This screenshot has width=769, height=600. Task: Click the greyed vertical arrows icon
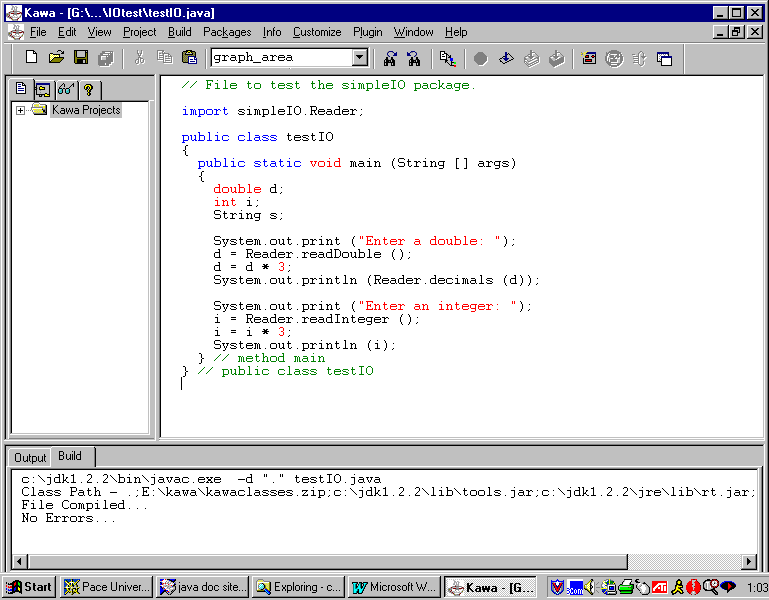pos(639,59)
